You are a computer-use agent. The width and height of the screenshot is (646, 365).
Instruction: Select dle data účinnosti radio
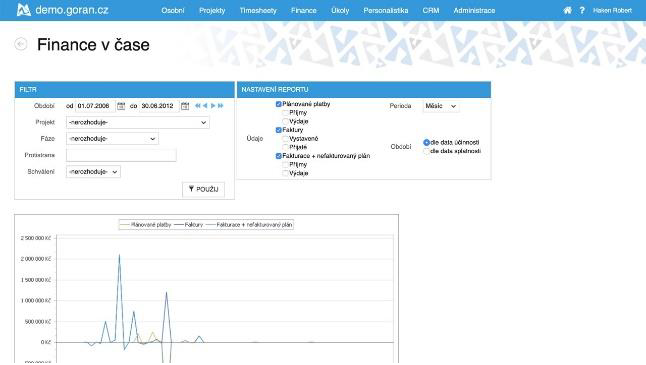426,143
